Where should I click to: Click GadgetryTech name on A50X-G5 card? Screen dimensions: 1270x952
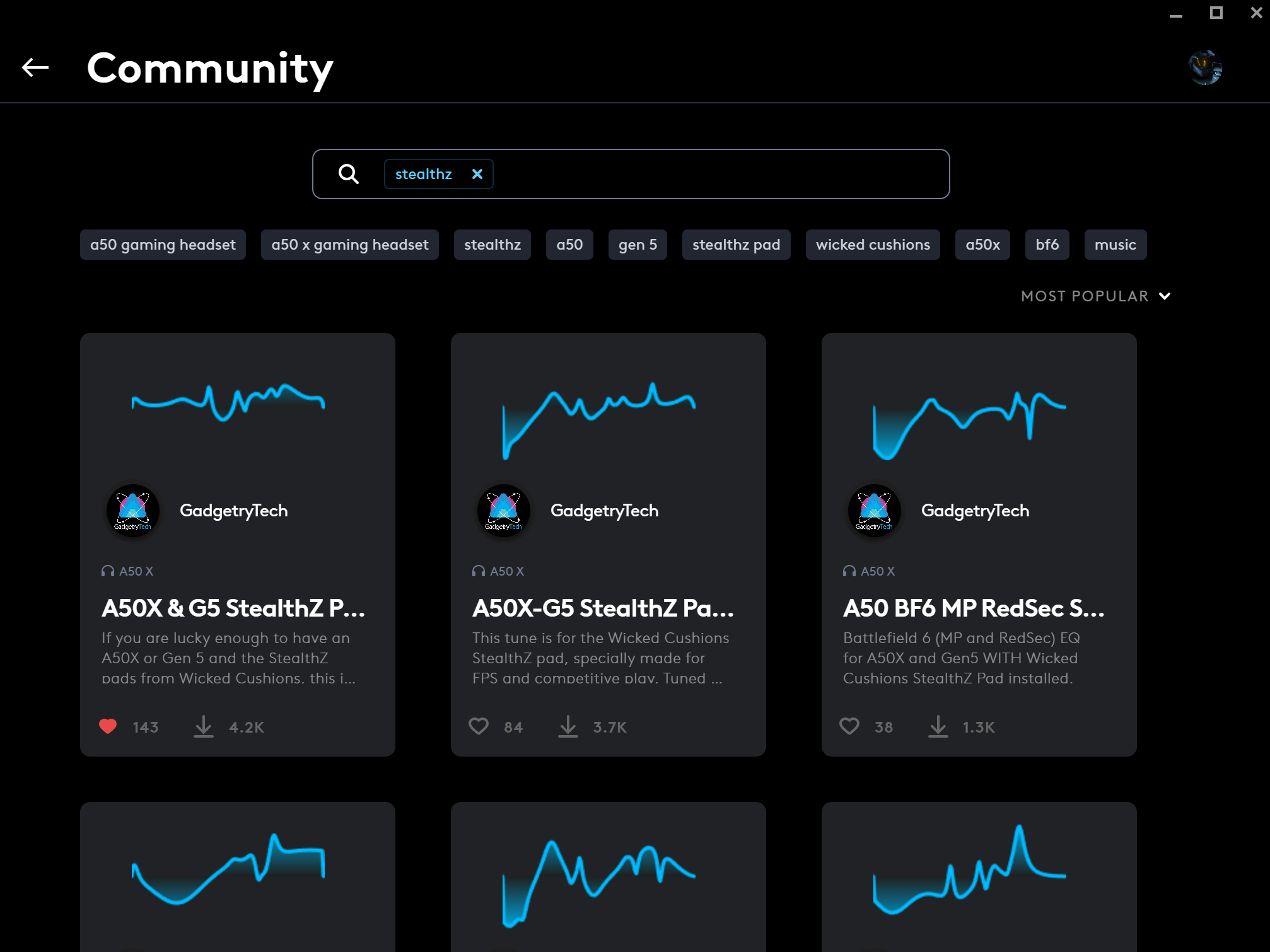(605, 511)
